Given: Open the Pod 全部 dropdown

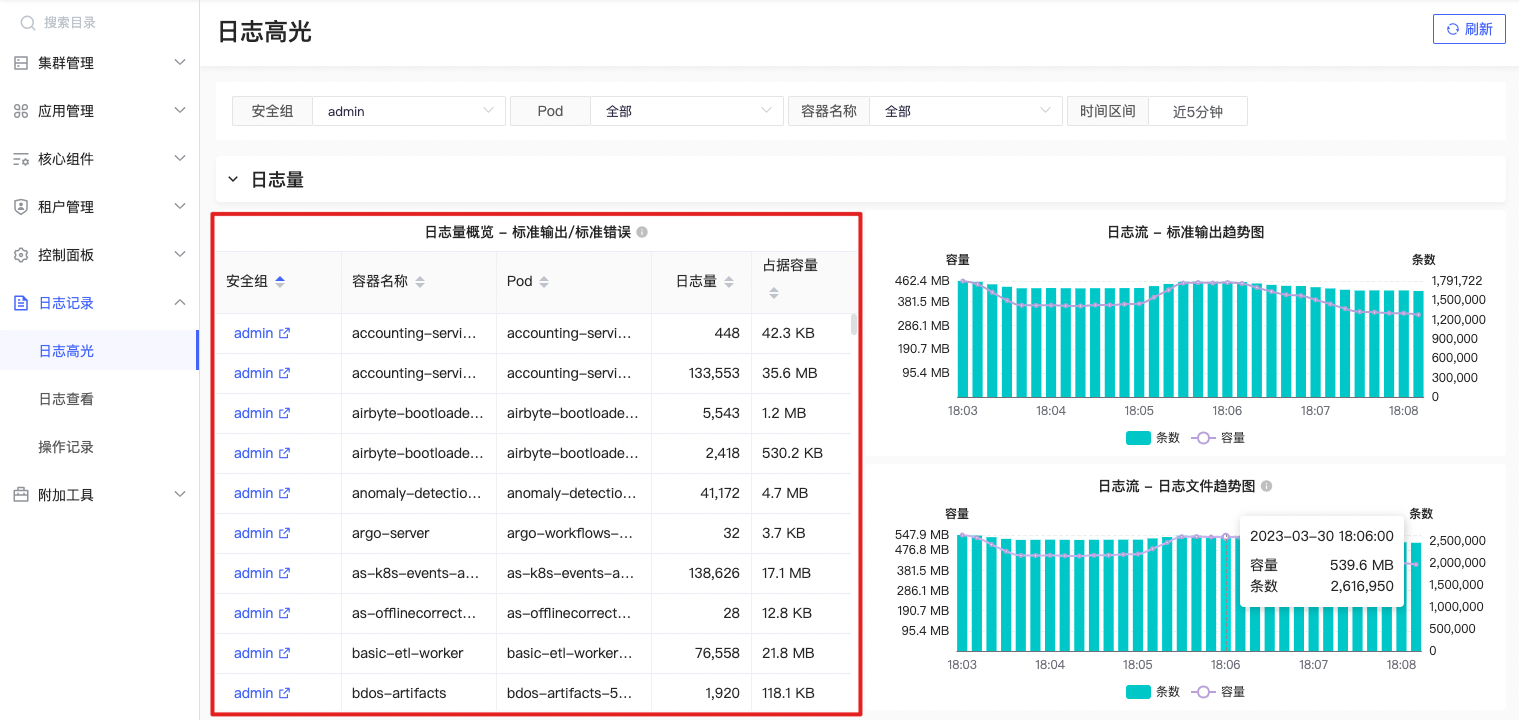Looking at the screenshot, I should coord(687,111).
